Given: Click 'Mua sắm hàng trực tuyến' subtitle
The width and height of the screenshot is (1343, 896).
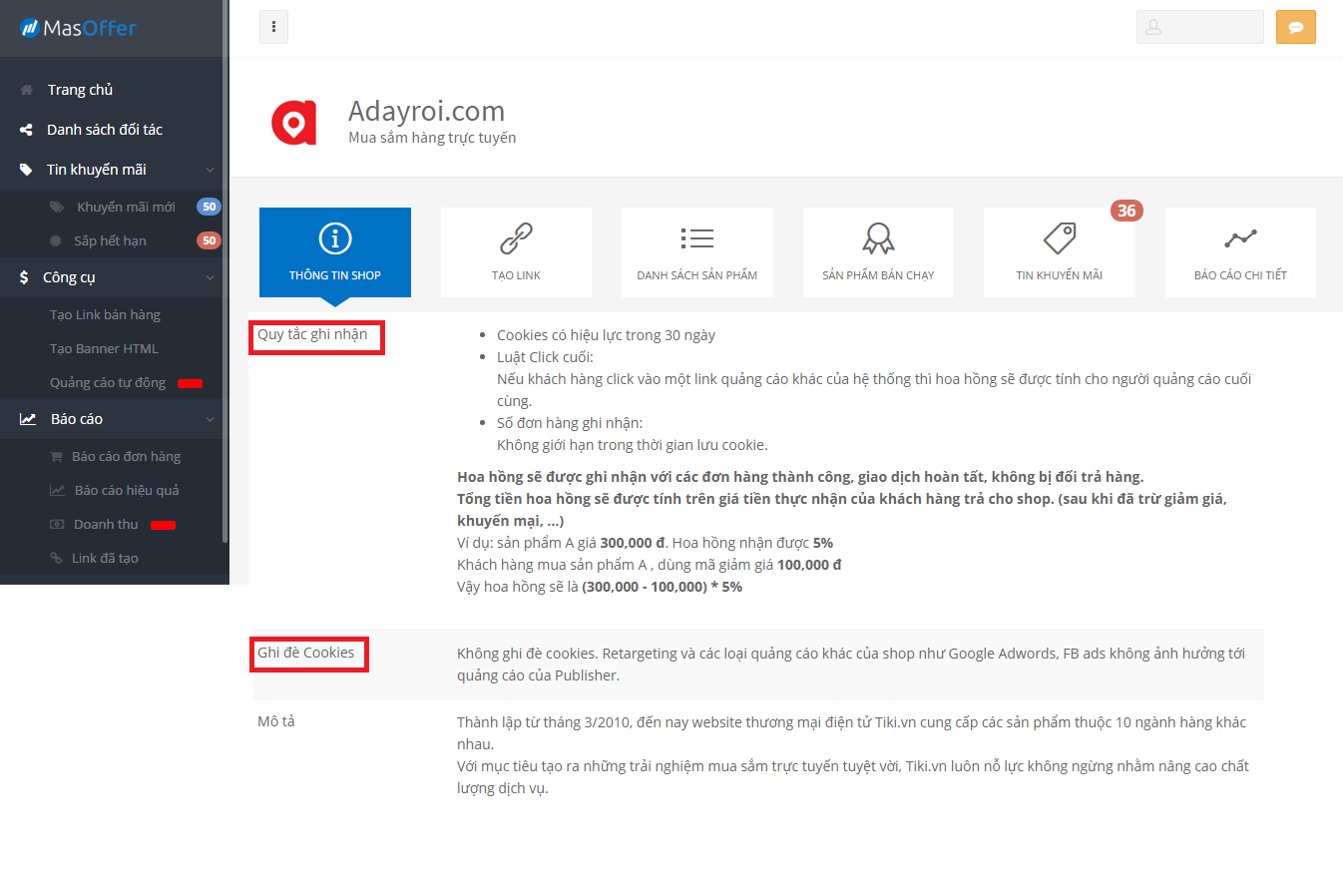Looking at the screenshot, I should pos(432,138).
